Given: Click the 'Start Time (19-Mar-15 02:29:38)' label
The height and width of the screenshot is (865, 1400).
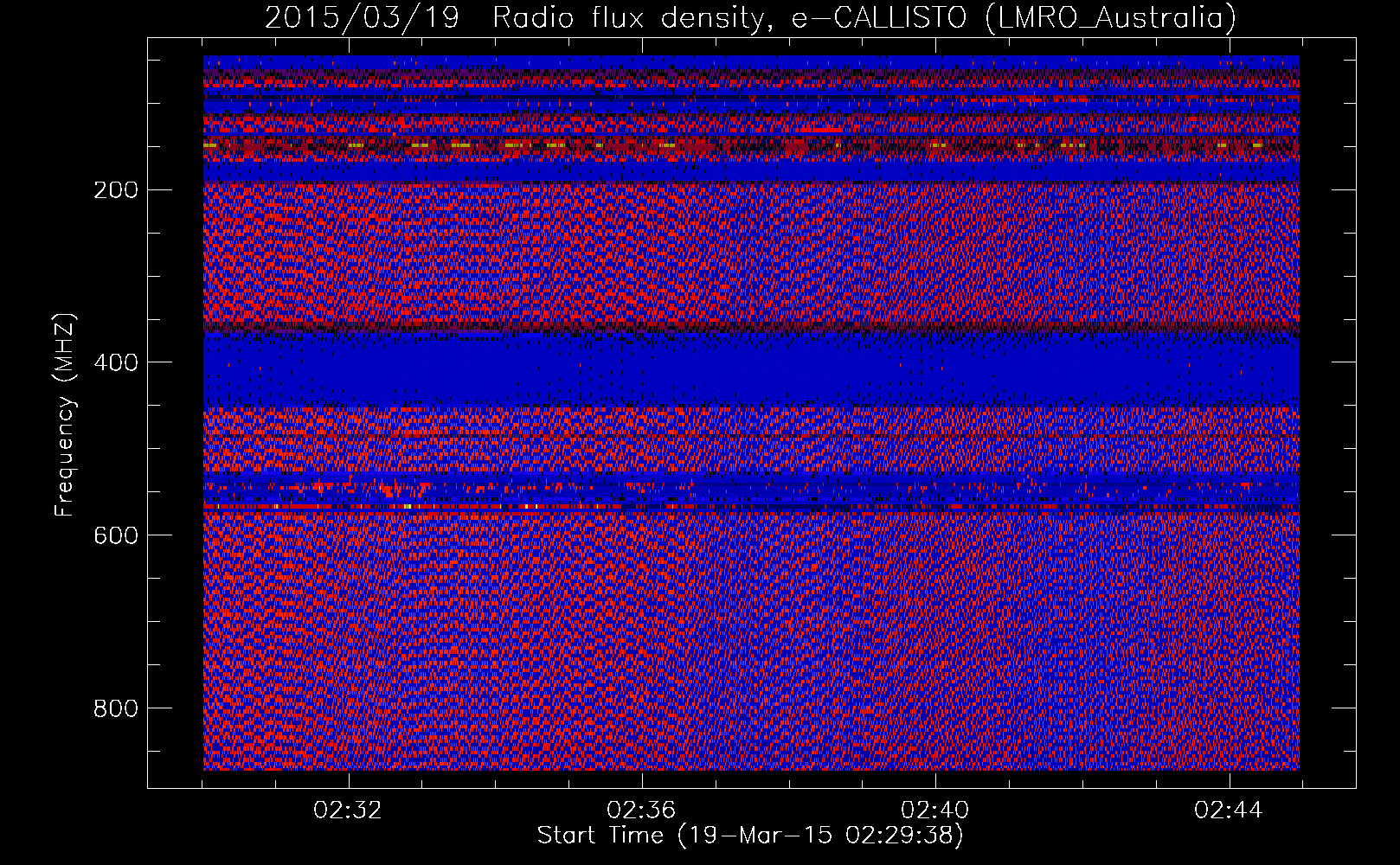Looking at the screenshot, I should coord(750,836).
